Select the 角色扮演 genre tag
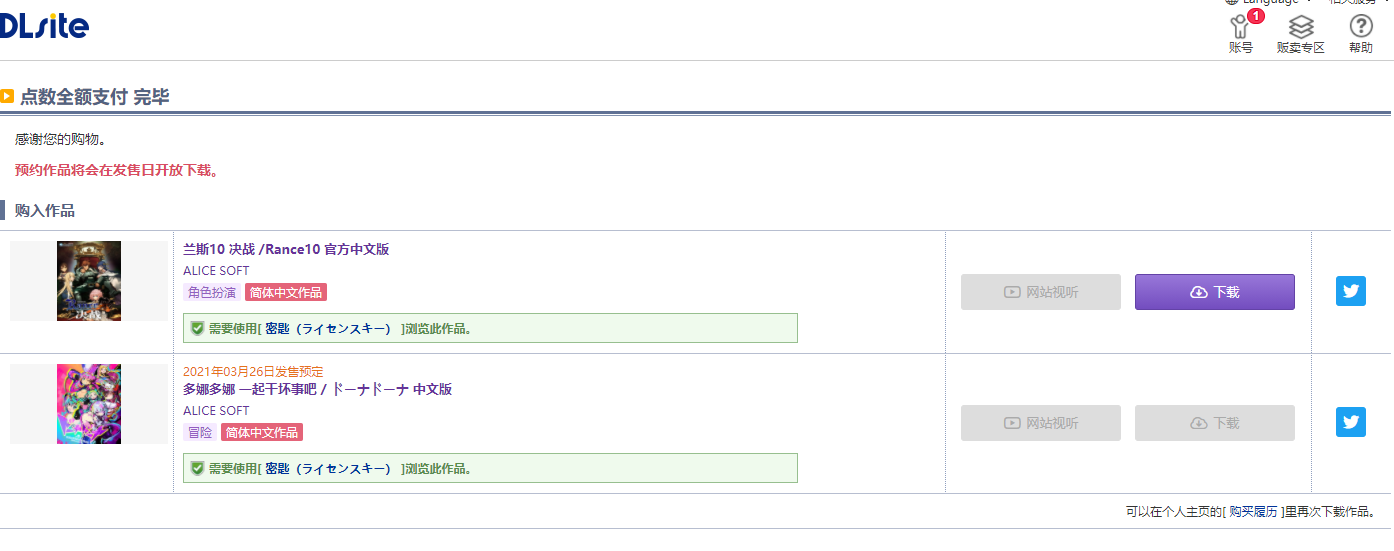The image size is (1394, 551). click(x=212, y=292)
